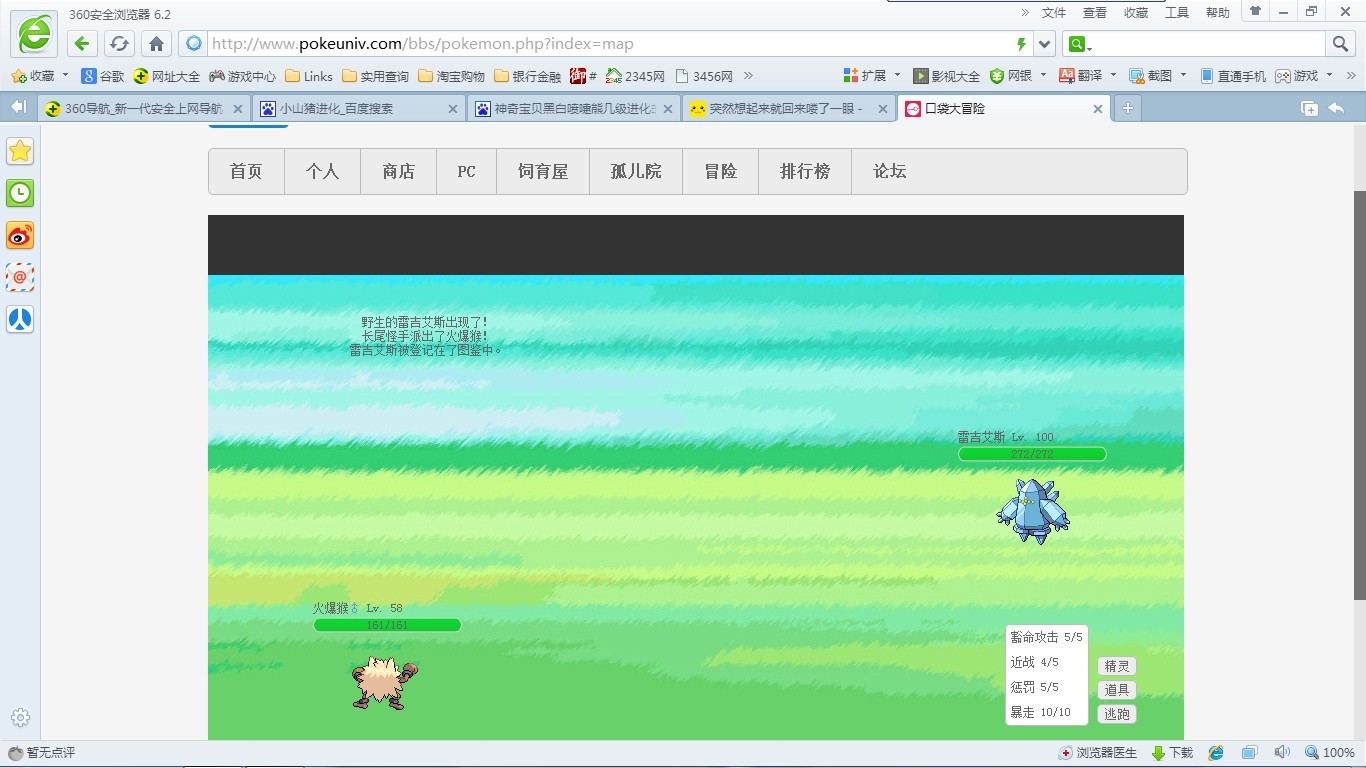Open the blue sidebar icon under mail

point(20,319)
